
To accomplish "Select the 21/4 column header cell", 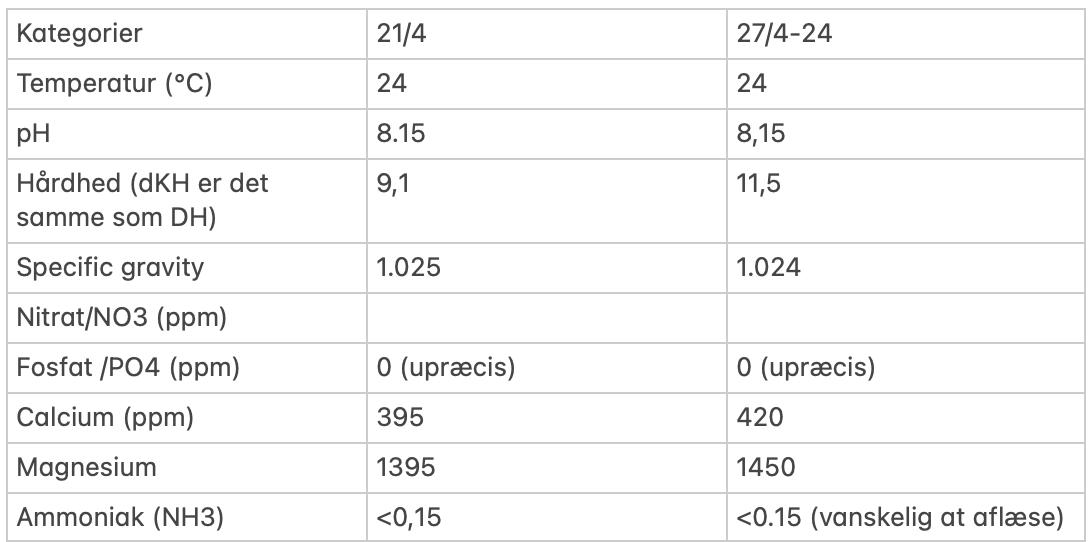I will pyautogui.click(x=399, y=33).
